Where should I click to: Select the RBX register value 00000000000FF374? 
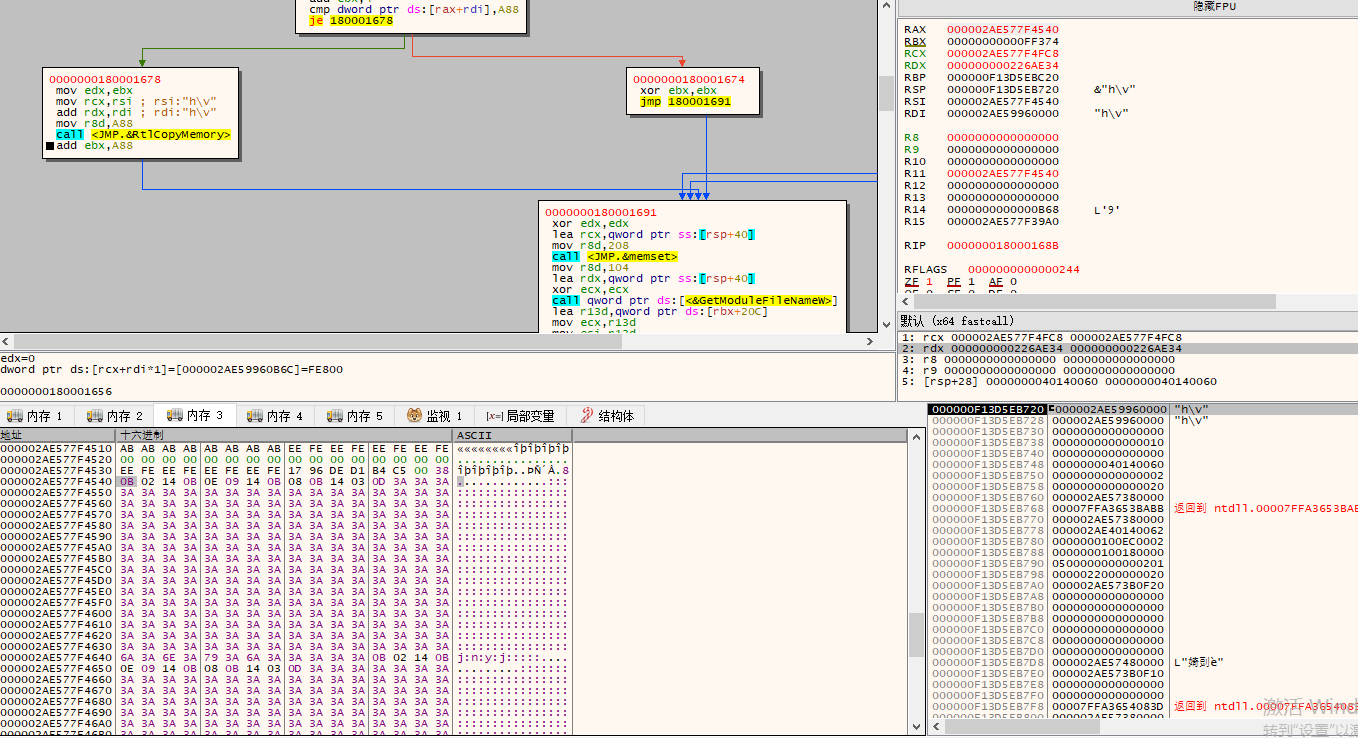click(x=1003, y=42)
